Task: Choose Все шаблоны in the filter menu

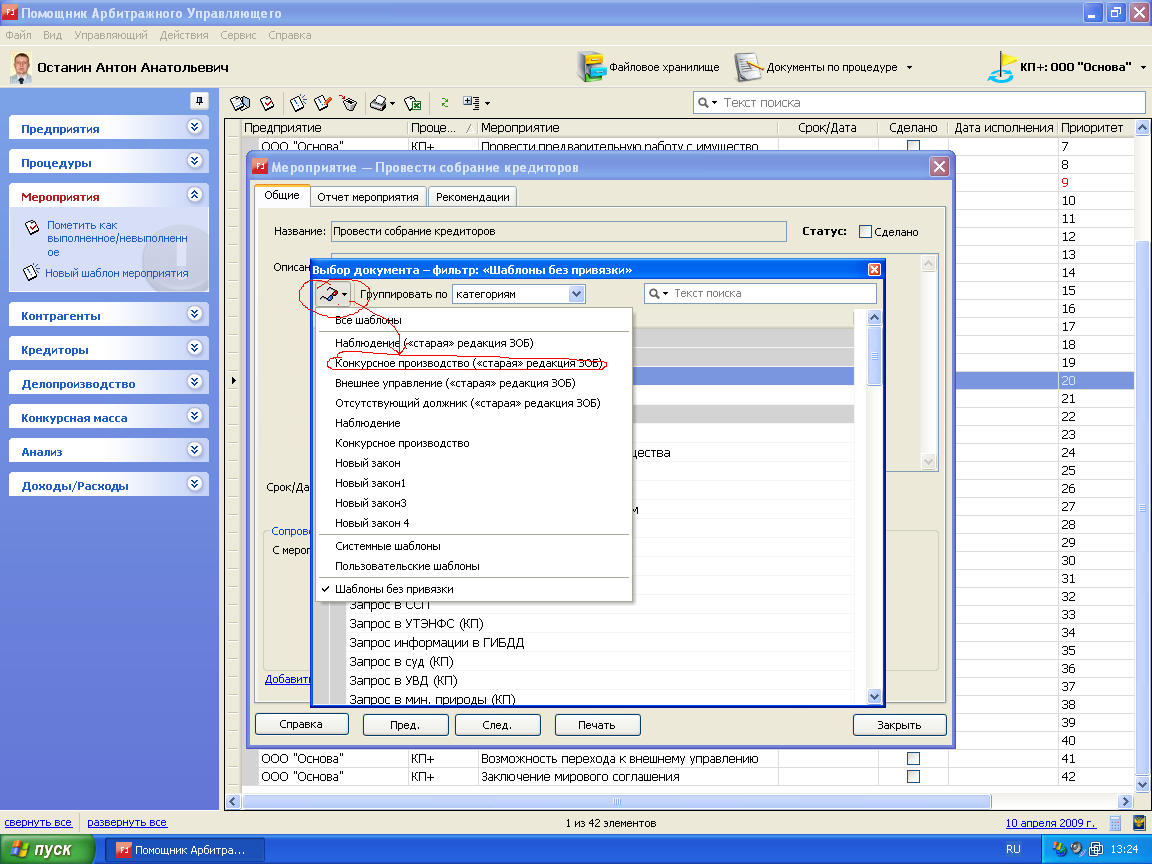Action: tap(474, 320)
